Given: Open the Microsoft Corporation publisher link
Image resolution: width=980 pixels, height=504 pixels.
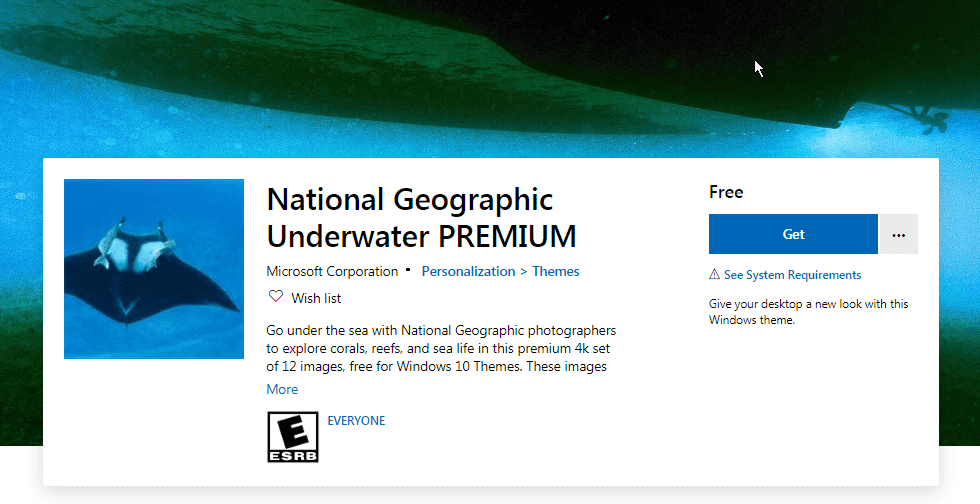Looking at the screenshot, I should [332, 271].
